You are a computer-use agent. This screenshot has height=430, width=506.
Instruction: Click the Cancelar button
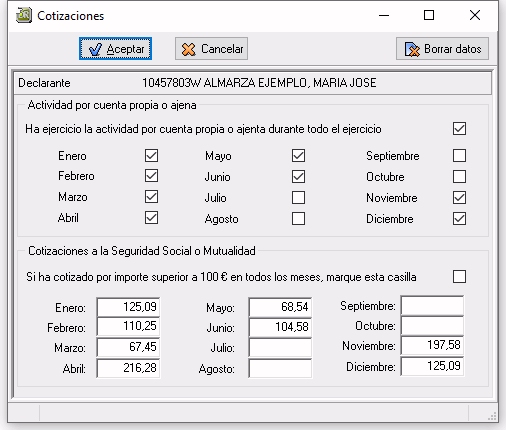[211, 49]
